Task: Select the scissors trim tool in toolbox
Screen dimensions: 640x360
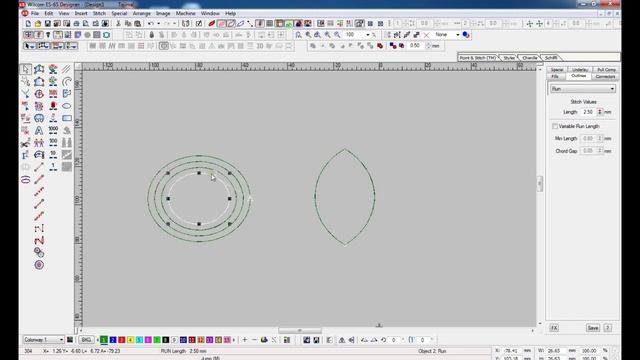Action: pyautogui.click(x=25, y=142)
